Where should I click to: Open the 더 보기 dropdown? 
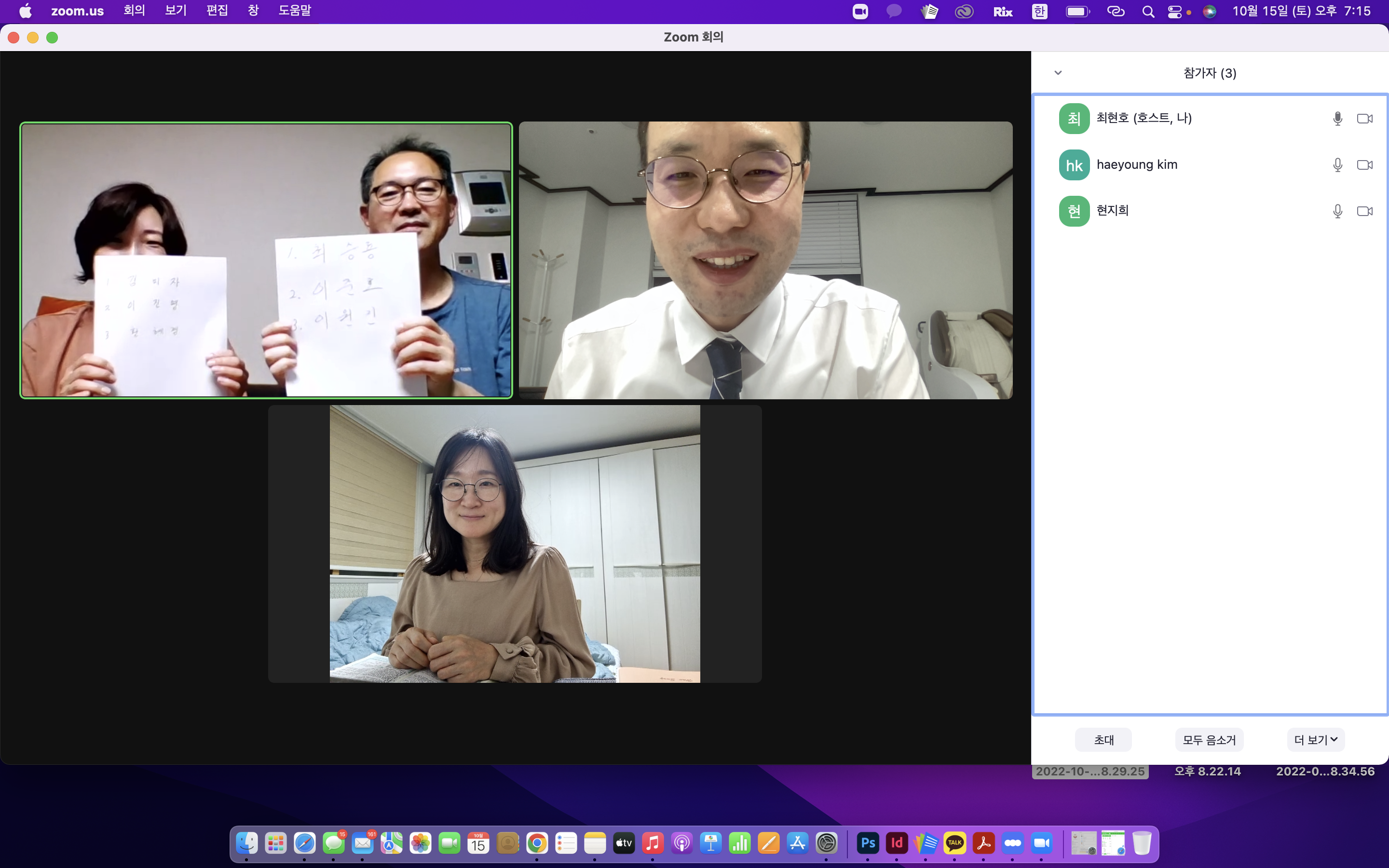point(1316,739)
